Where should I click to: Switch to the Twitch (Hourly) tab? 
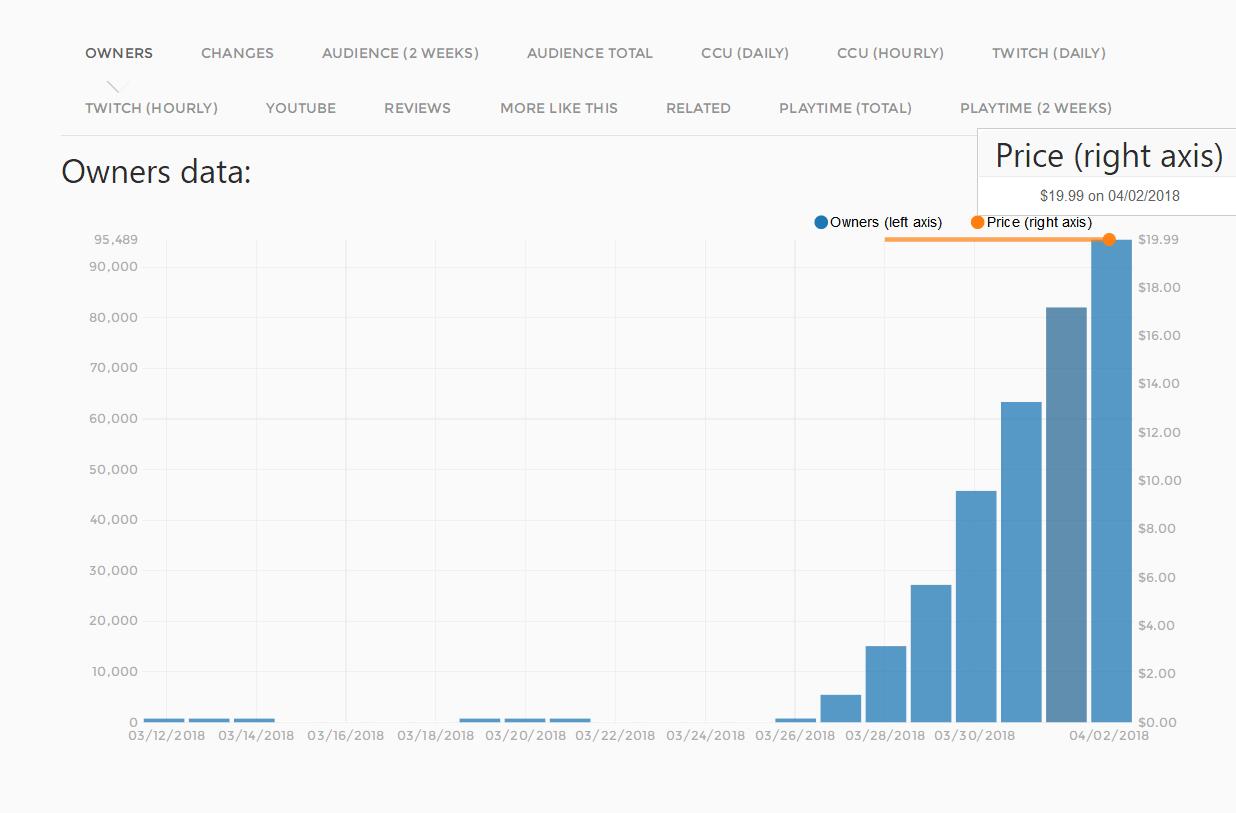click(x=151, y=108)
